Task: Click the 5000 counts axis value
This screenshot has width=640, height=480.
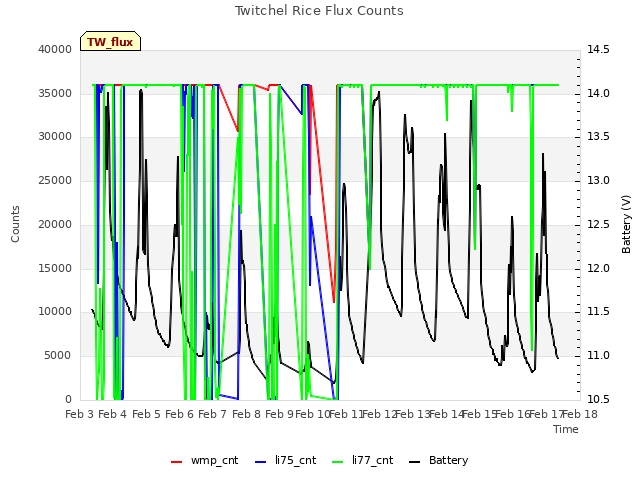Action: point(58,356)
